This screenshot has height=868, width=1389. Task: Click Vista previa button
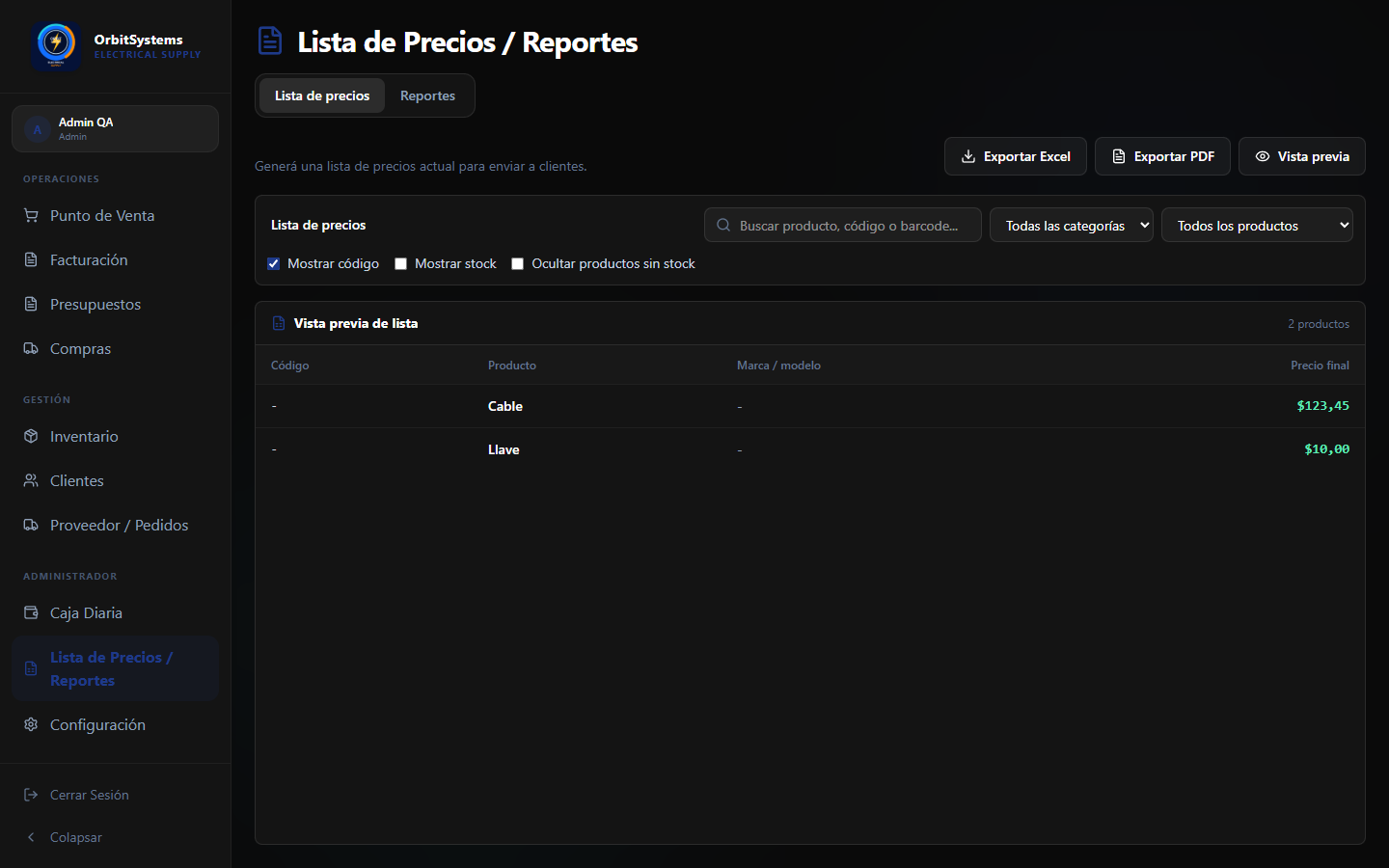[1301, 156]
